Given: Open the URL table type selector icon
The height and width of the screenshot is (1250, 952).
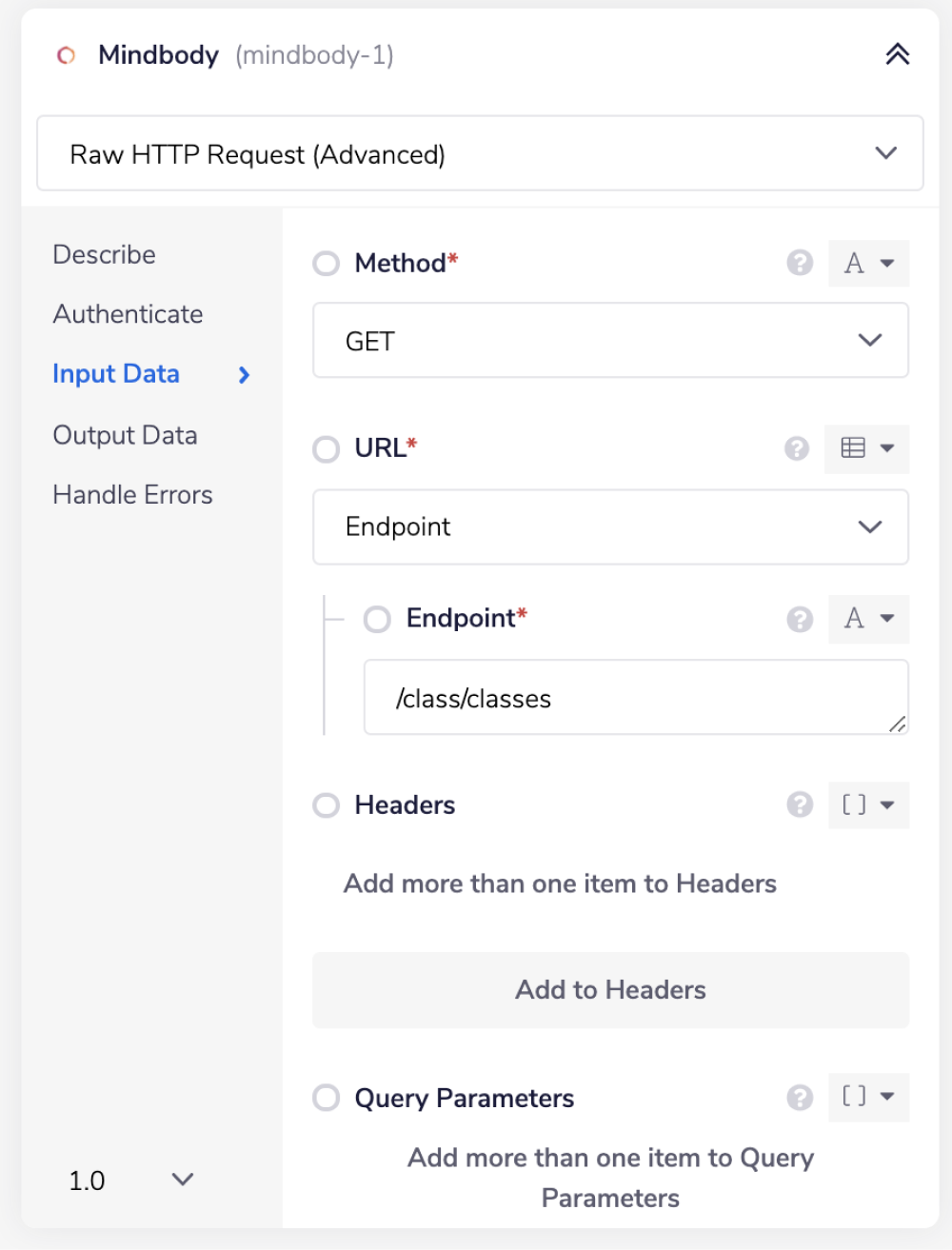Looking at the screenshot, I should tap(867, 448).
